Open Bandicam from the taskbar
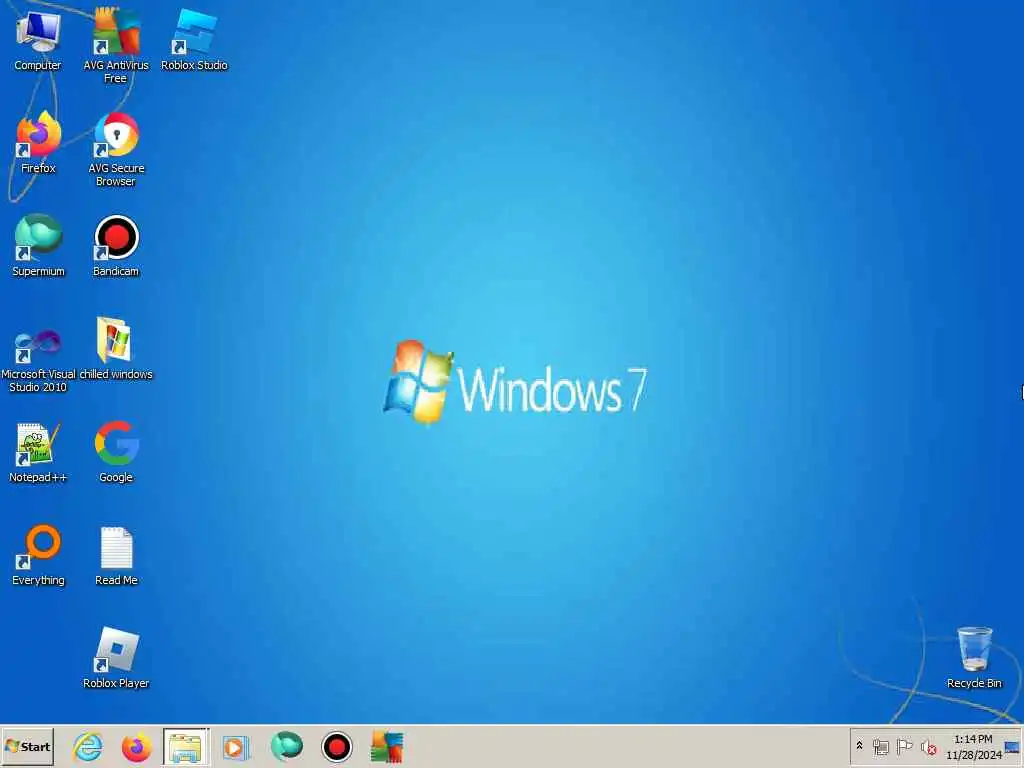The height and width of the screenshot is (768, 1024). [336, 747]
